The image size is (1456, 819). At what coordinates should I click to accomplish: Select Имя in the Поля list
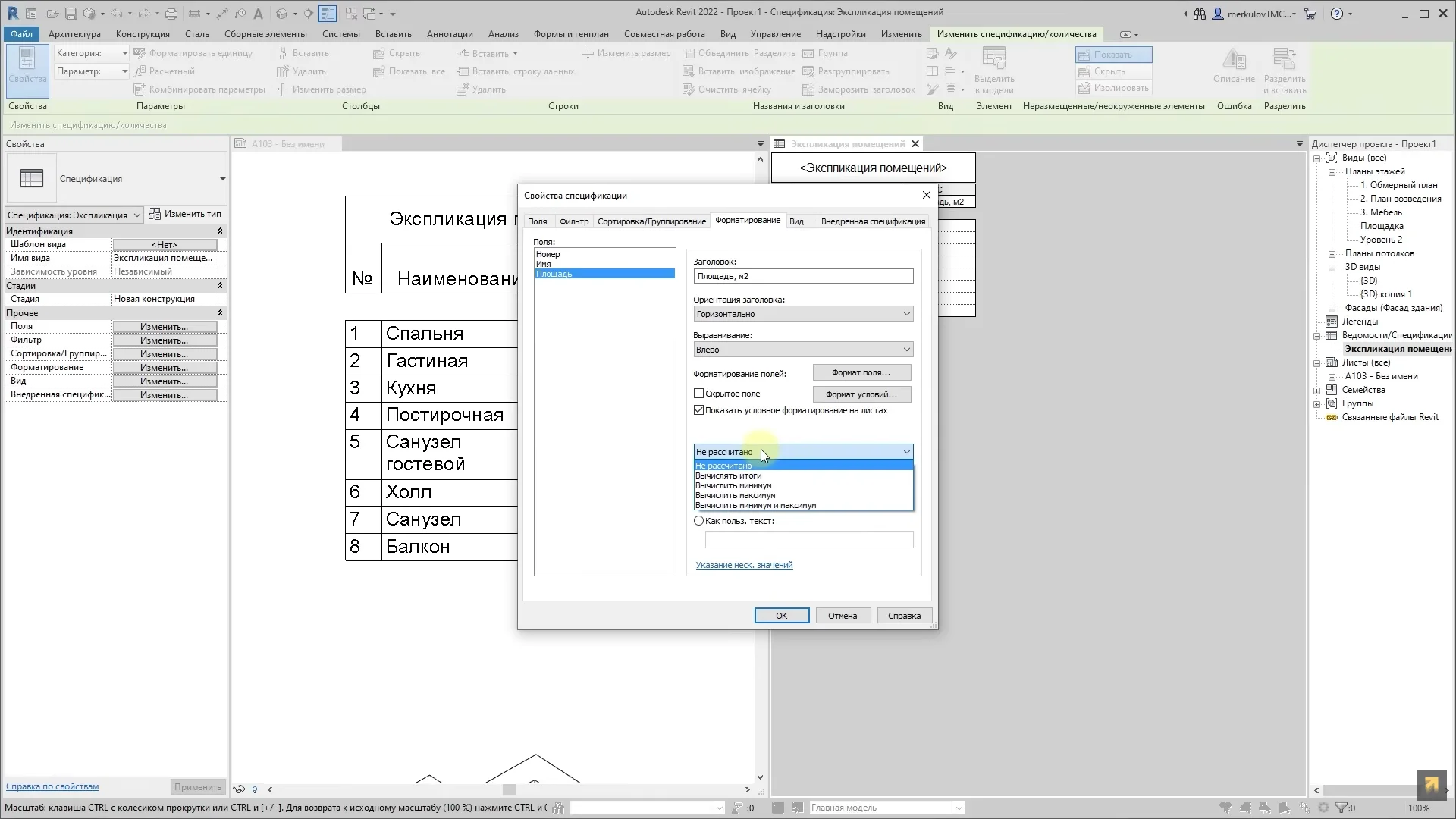[604, 264]
